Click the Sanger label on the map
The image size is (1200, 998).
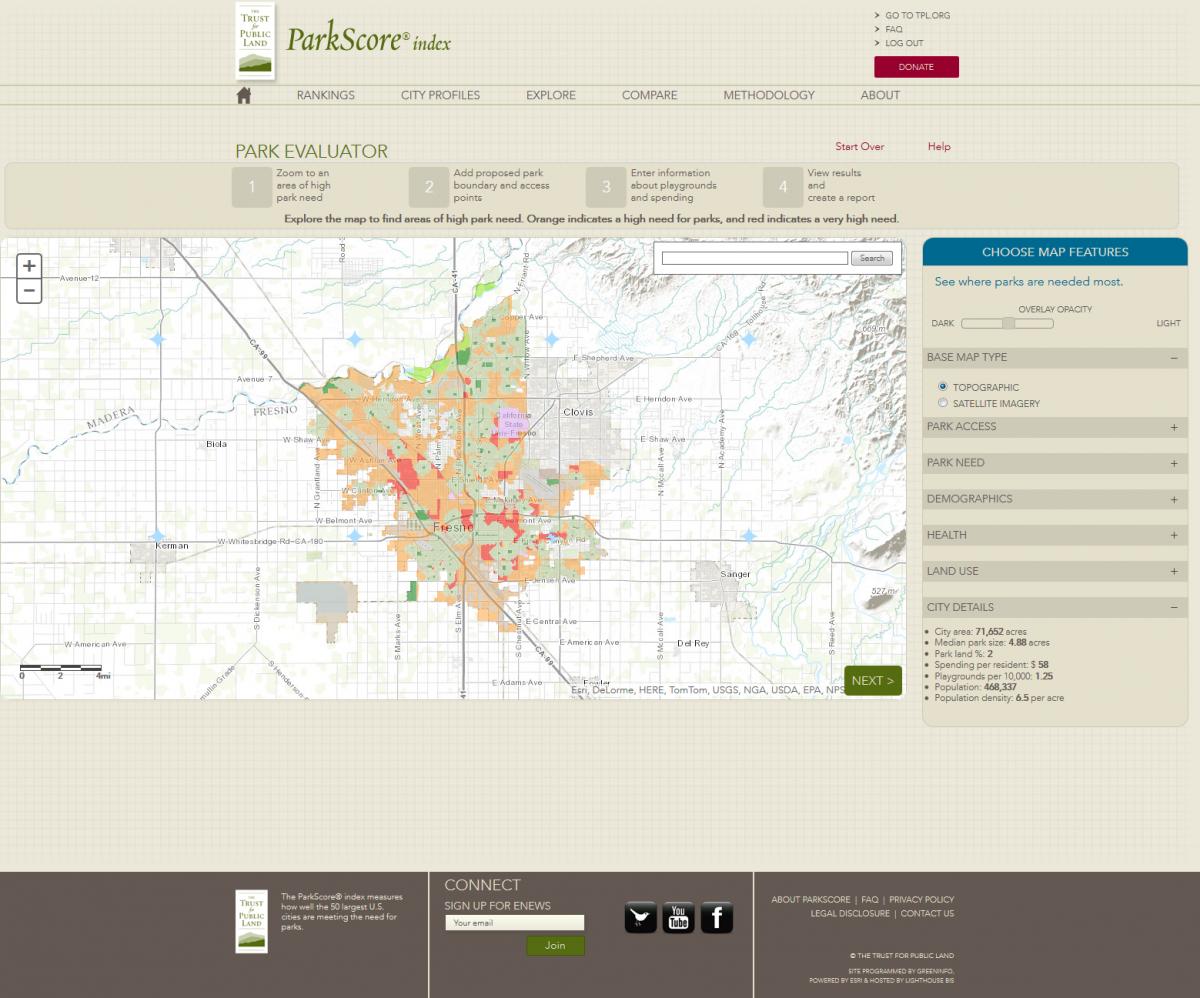click(x=735, y=574)
